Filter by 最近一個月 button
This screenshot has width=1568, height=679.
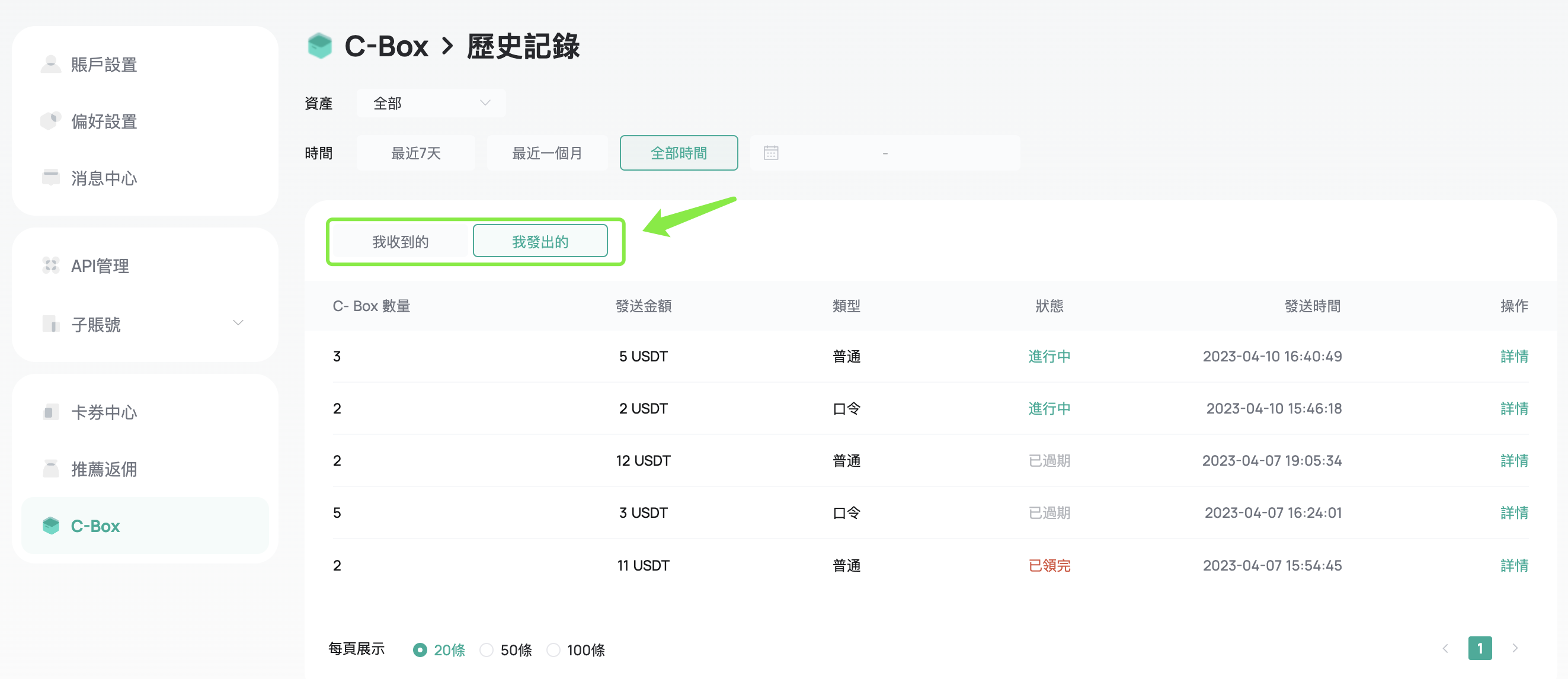[546, 153]
